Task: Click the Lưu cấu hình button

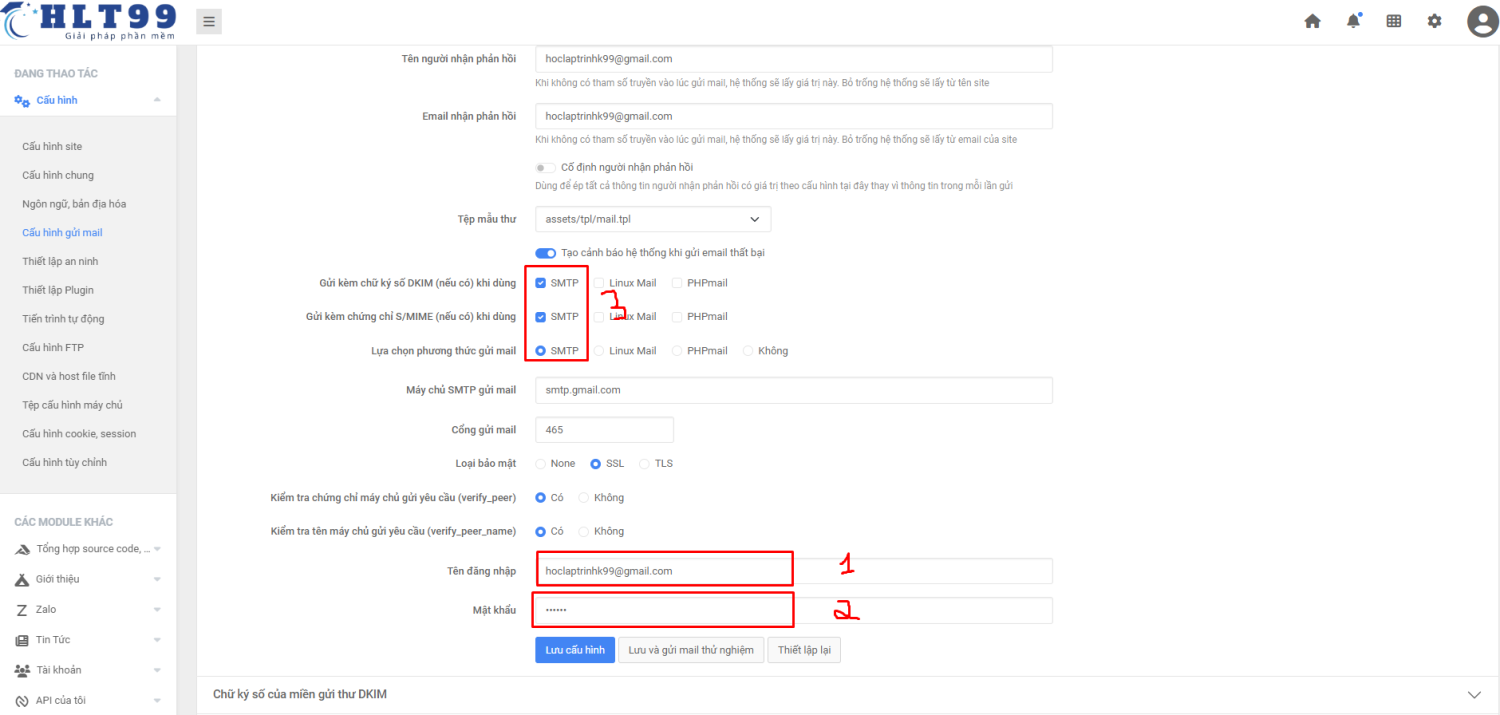Action: click(x=574, y=650)
